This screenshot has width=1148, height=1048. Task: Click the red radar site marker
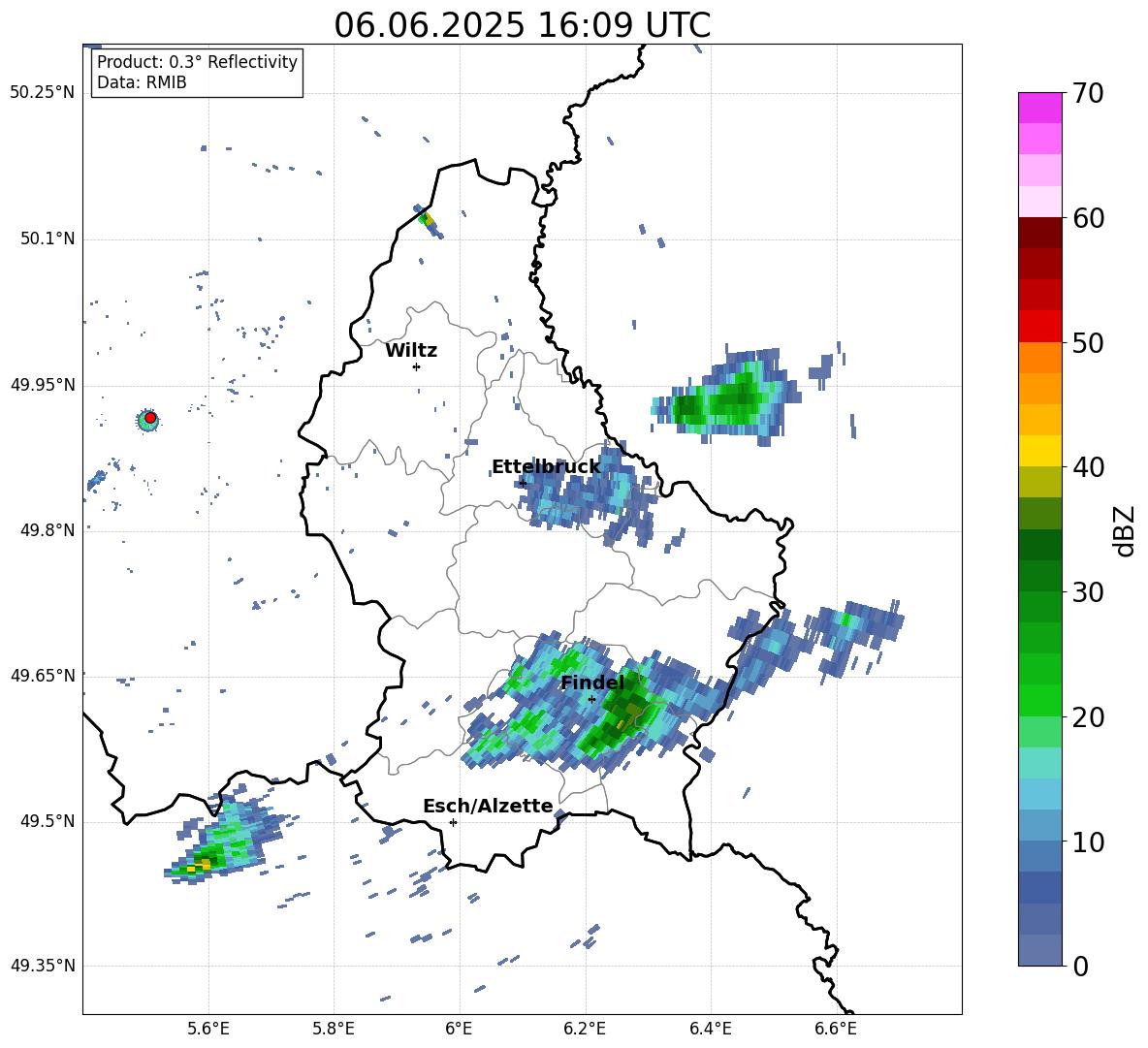(x=149, y=418)
